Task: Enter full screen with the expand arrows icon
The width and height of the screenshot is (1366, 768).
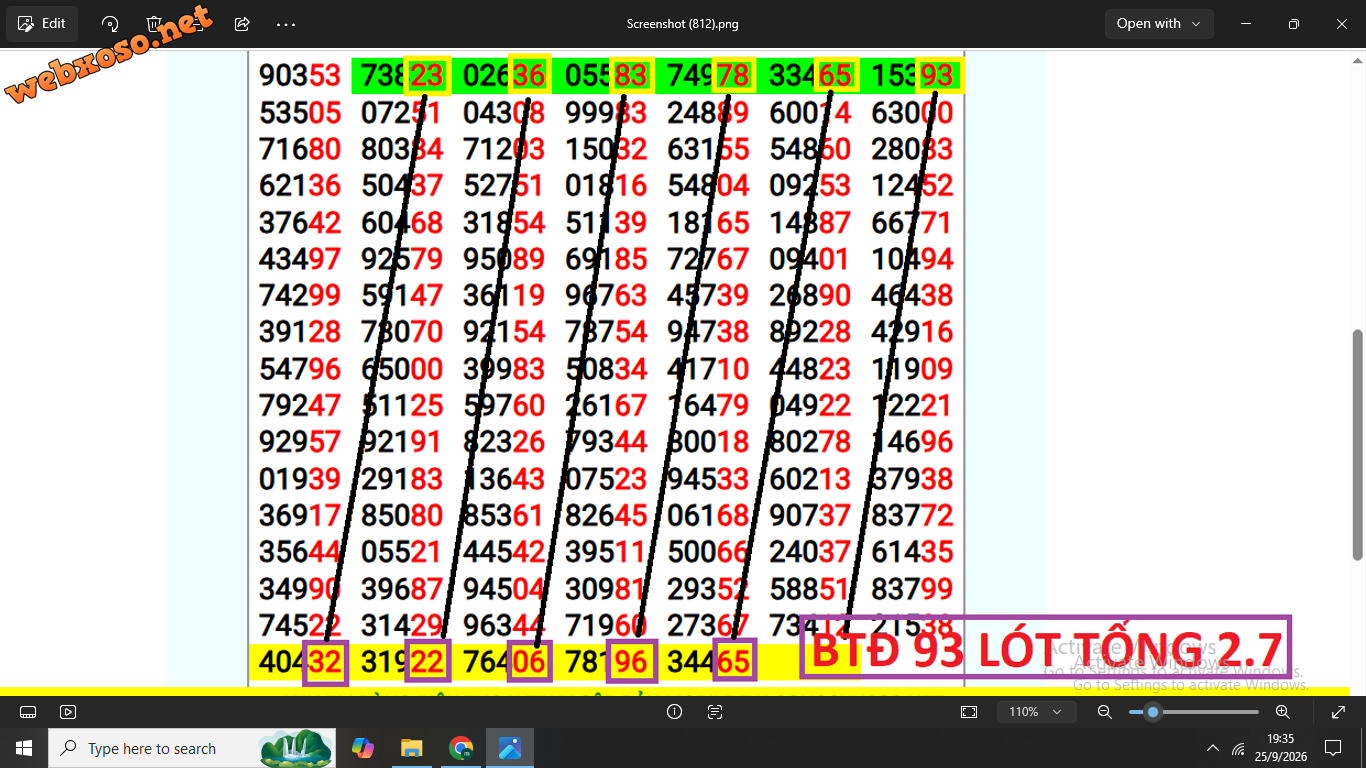Action: point(1338,712)
